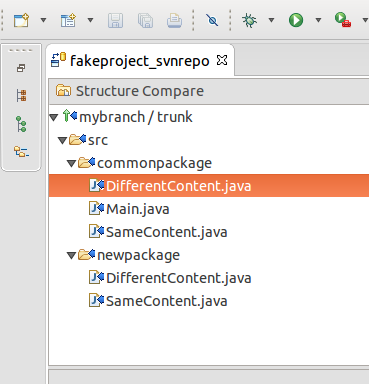Viewport: 369px width, 384px height.
Task: Open the Debug dropdown arrow
Action: pos(271,20)
